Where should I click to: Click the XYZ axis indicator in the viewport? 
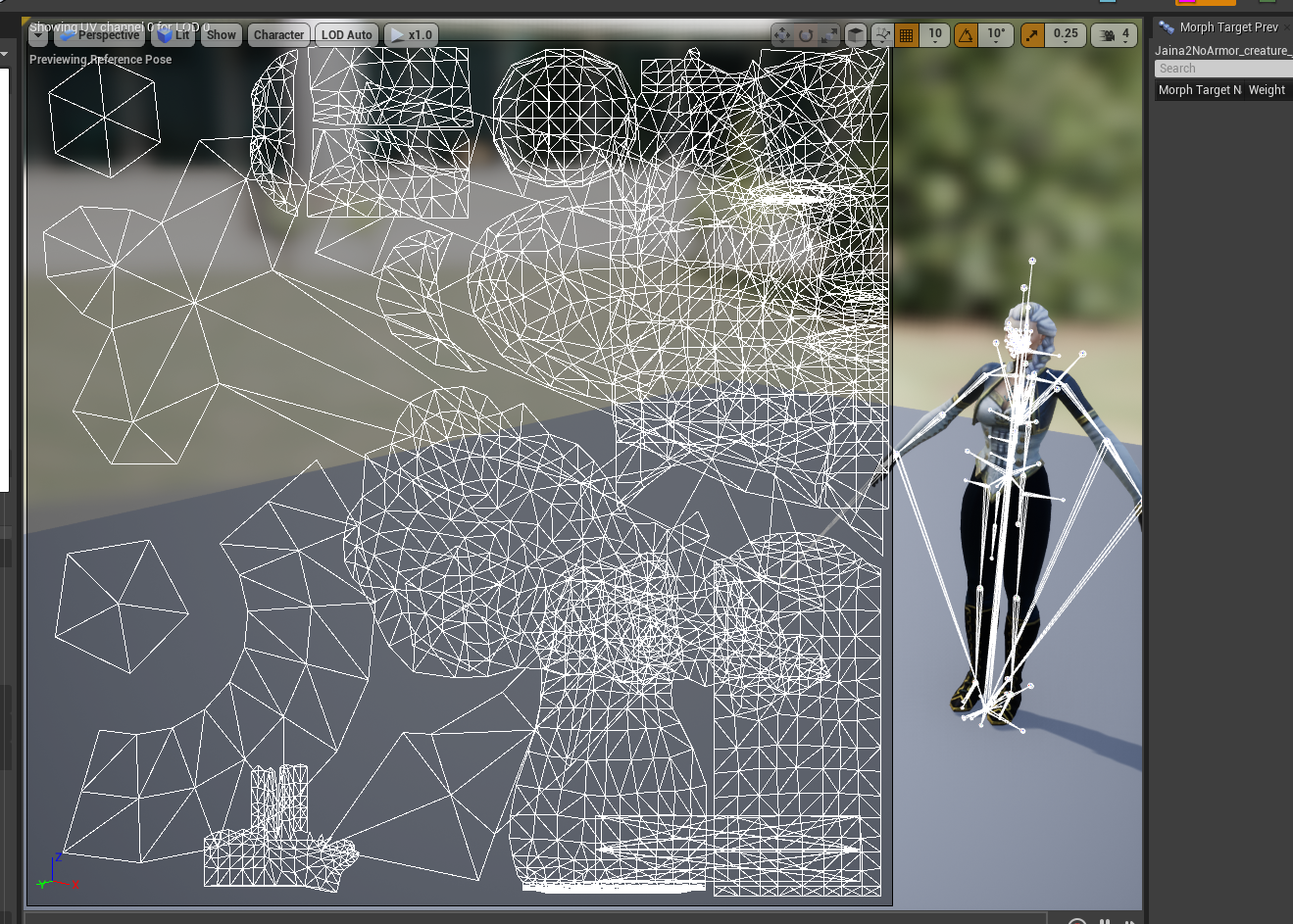click(x=58, y=872)
